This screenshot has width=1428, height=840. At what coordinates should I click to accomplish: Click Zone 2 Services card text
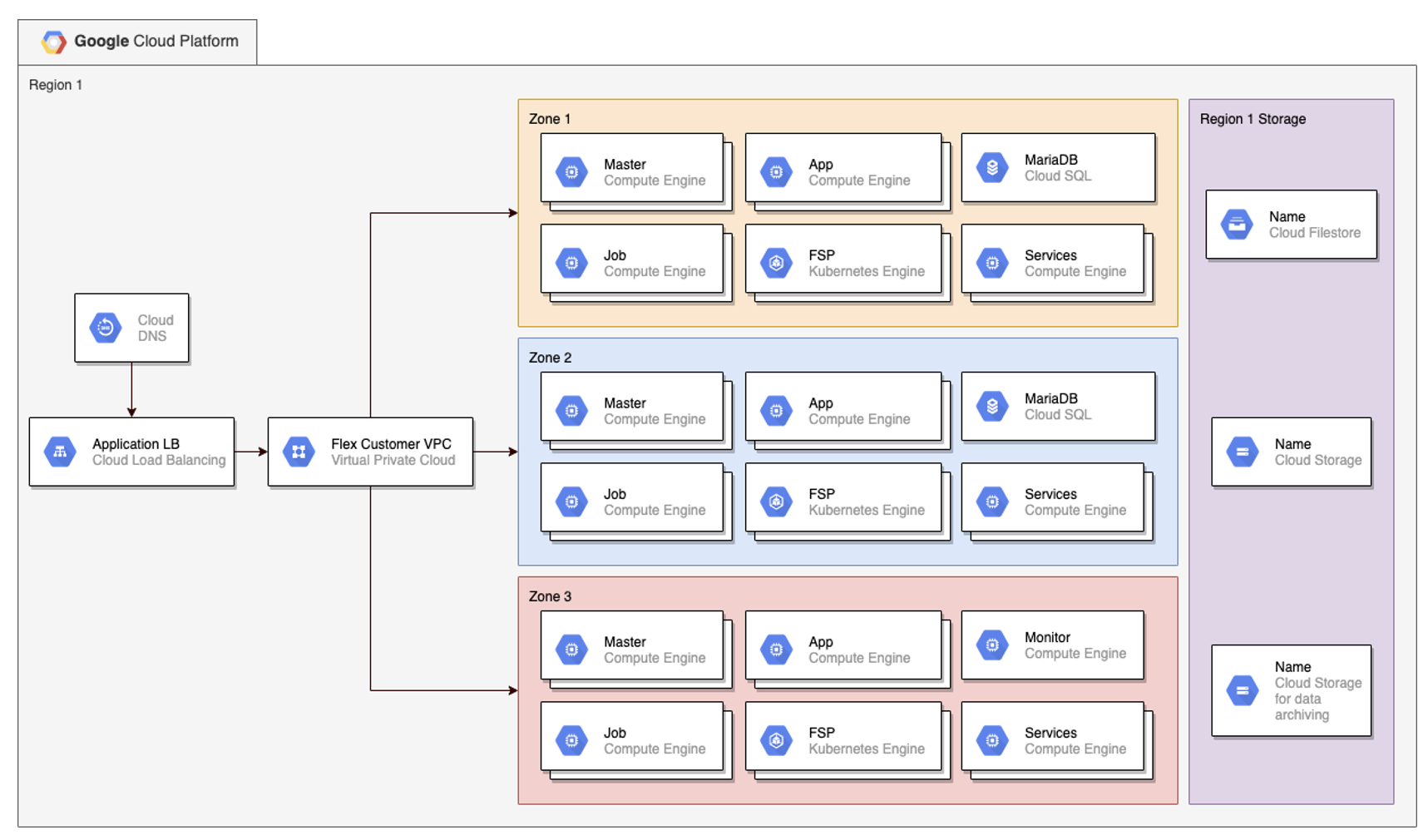click(1075, 502)
